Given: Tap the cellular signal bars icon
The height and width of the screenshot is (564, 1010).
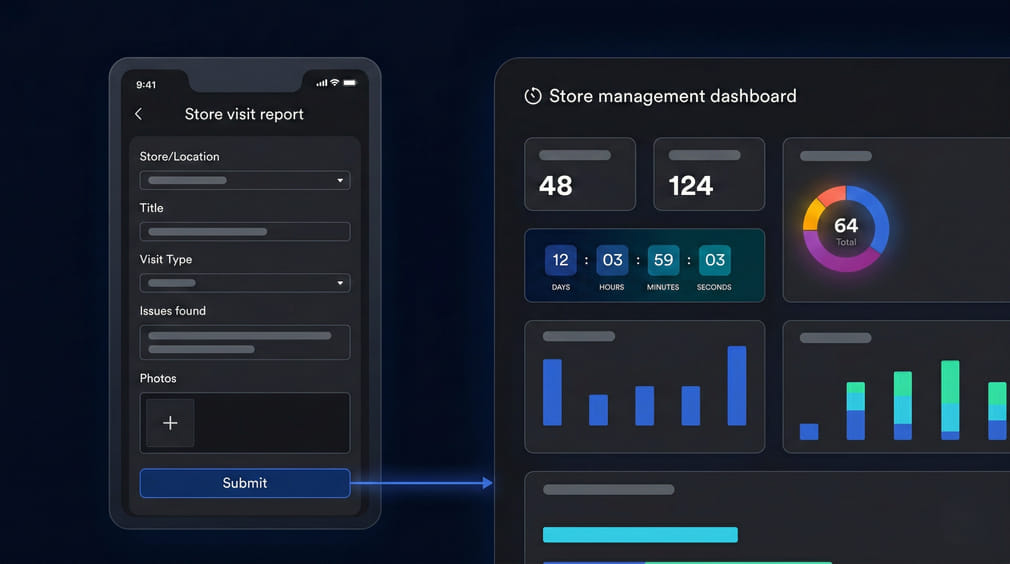Looking at the screenshot, I should click(x=321, y=82).
